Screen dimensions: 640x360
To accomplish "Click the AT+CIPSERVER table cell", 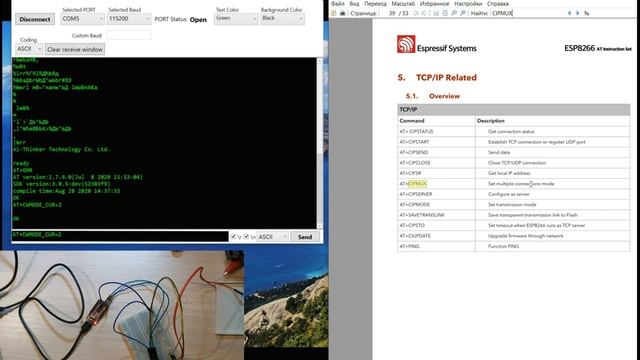I will click(x=436, y=194).
